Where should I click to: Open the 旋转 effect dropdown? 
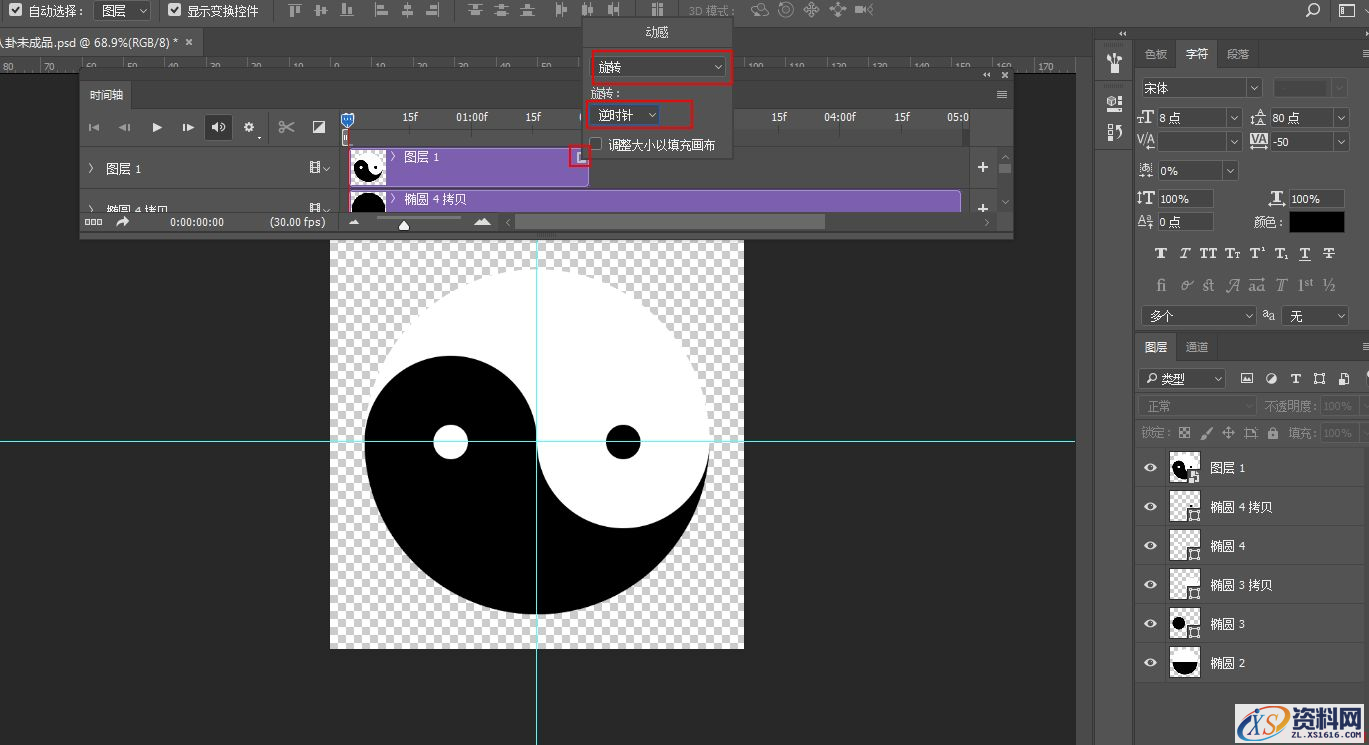click(660, 67)
